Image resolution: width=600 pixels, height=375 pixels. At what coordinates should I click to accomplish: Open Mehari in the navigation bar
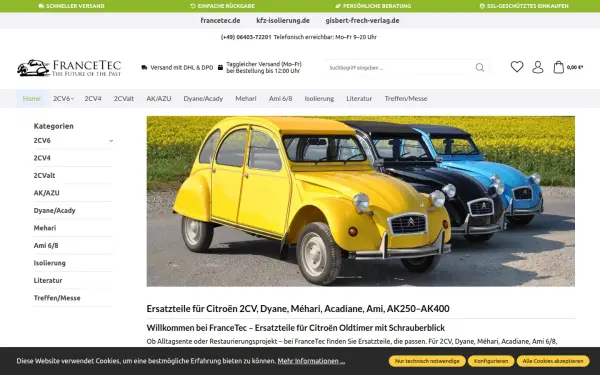(246, 98)
